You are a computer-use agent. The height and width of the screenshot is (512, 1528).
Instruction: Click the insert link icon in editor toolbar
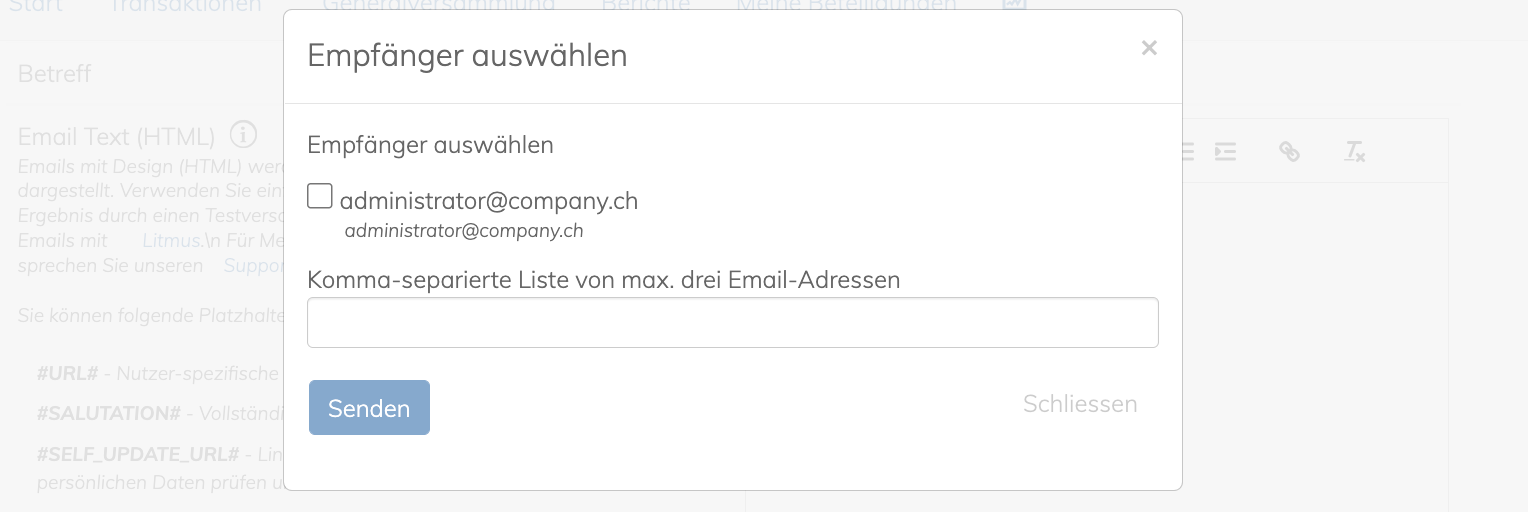point(1289,152)
